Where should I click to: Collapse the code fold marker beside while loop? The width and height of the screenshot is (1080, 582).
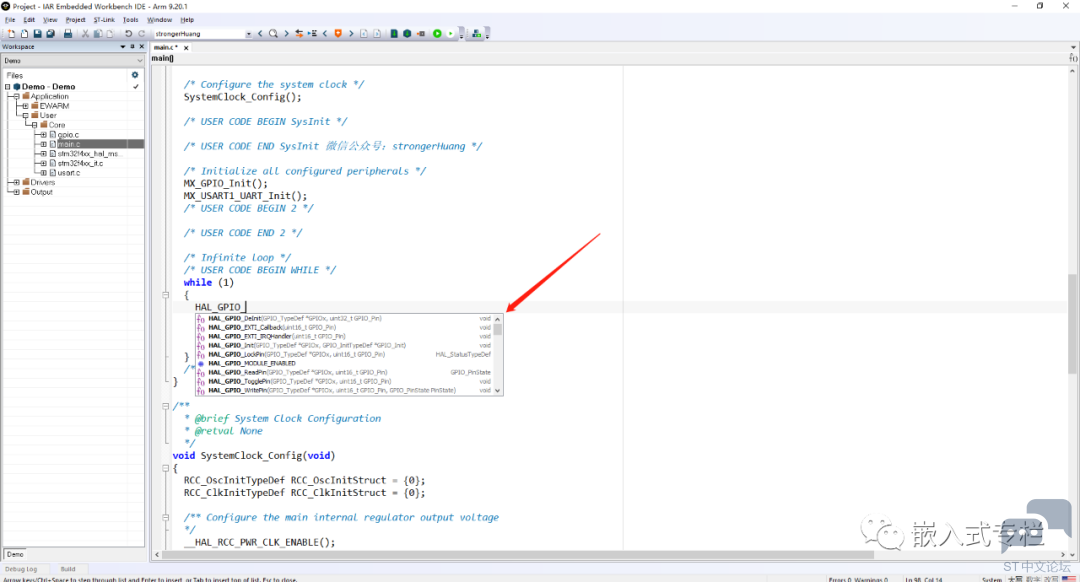pos(165,295)
